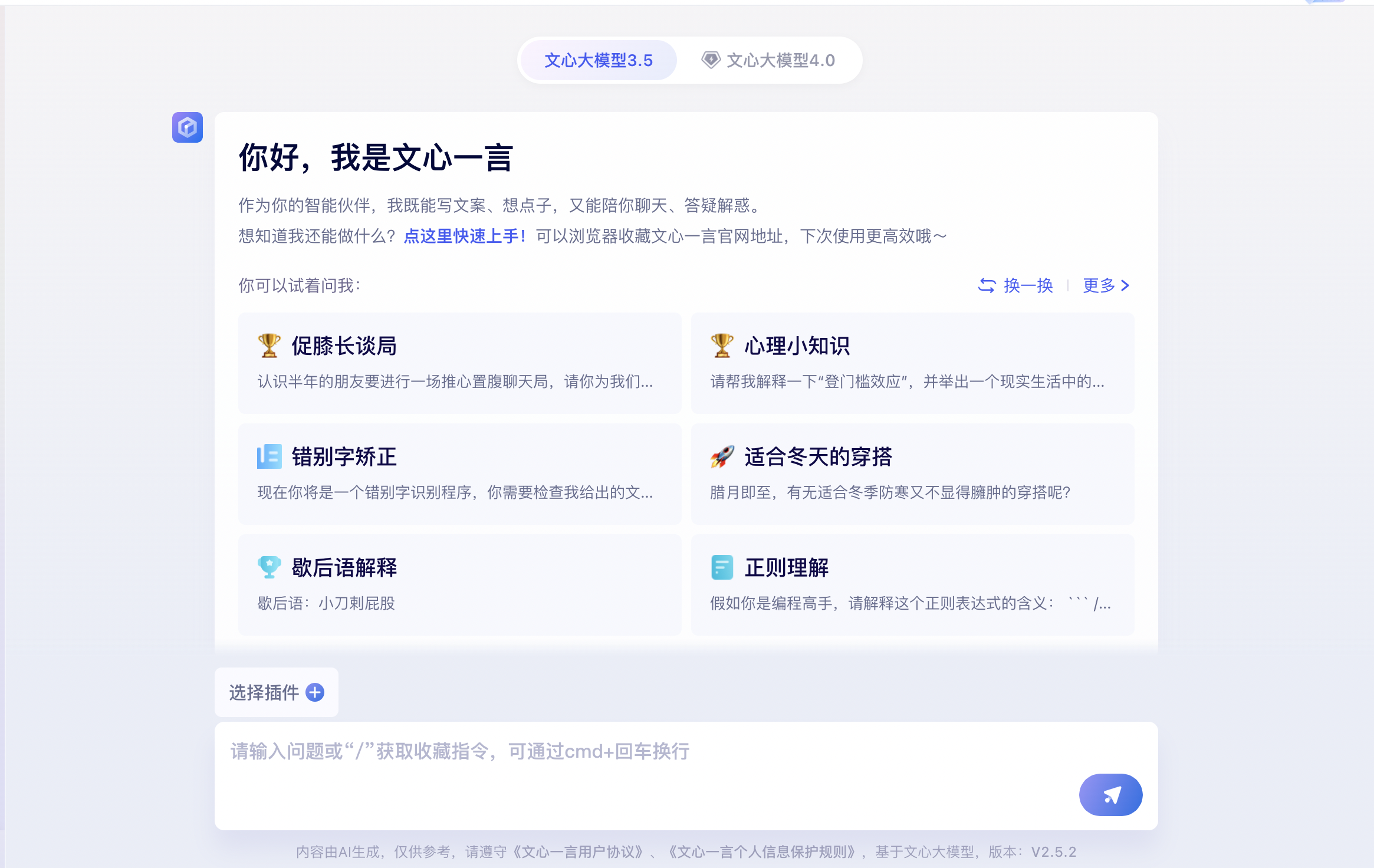
Task: Click the rocket icon on 适合冬天的穿搭 card
Action: (722, 456)
